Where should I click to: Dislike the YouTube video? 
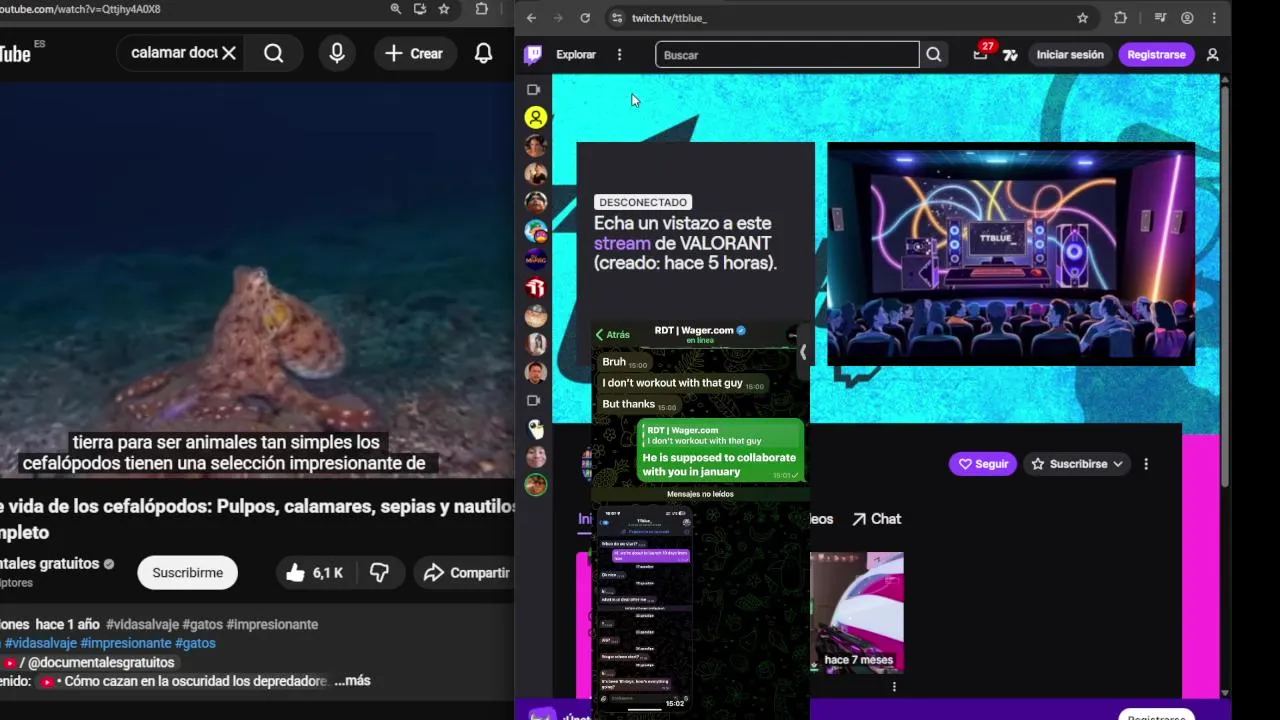click(379, 573)
